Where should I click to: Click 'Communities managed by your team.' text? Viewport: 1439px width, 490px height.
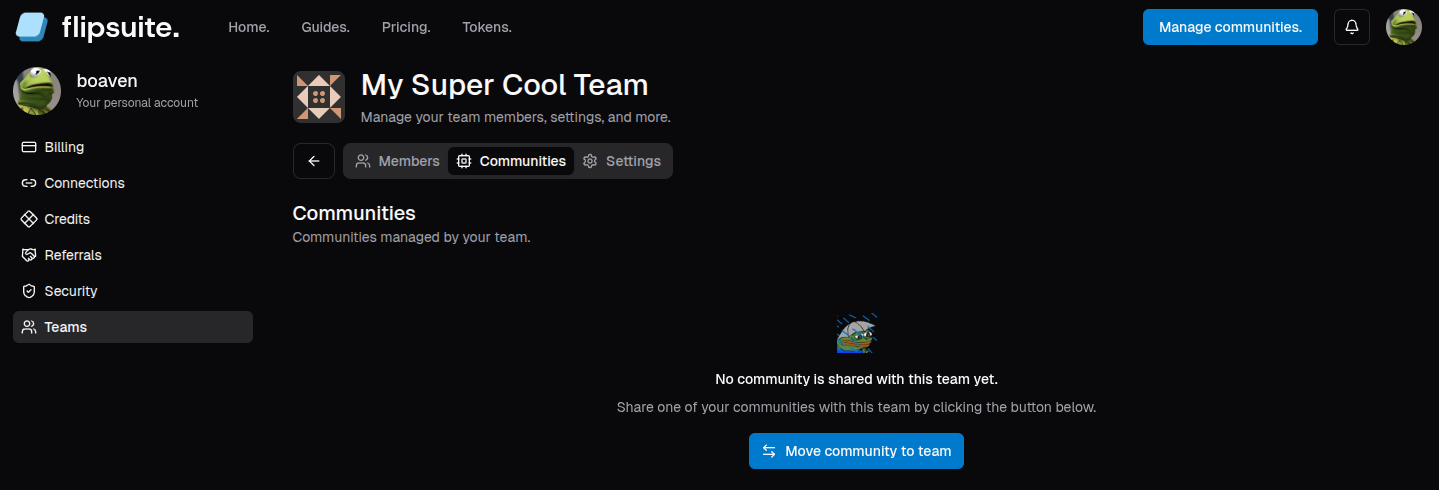pyautogui.click(x=411, y=237)
